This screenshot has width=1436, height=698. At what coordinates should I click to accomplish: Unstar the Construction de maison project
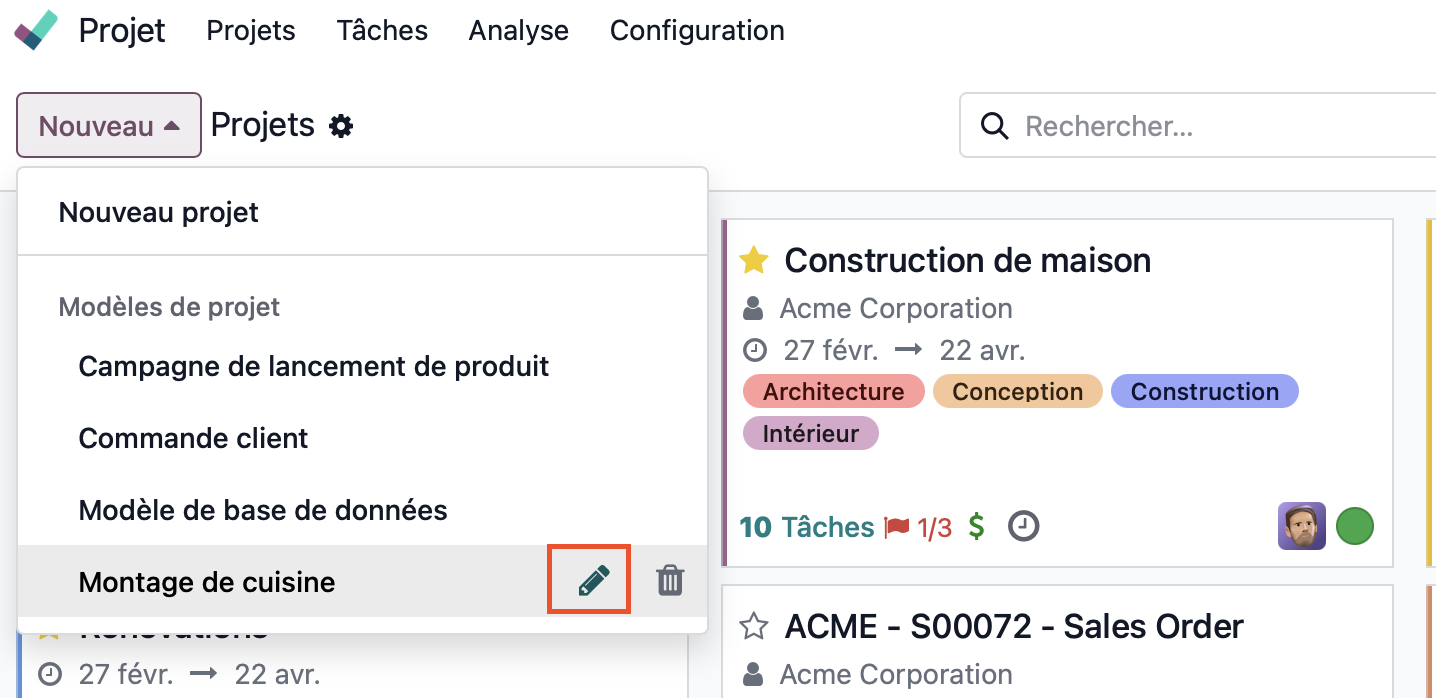(x=753, y=261)
